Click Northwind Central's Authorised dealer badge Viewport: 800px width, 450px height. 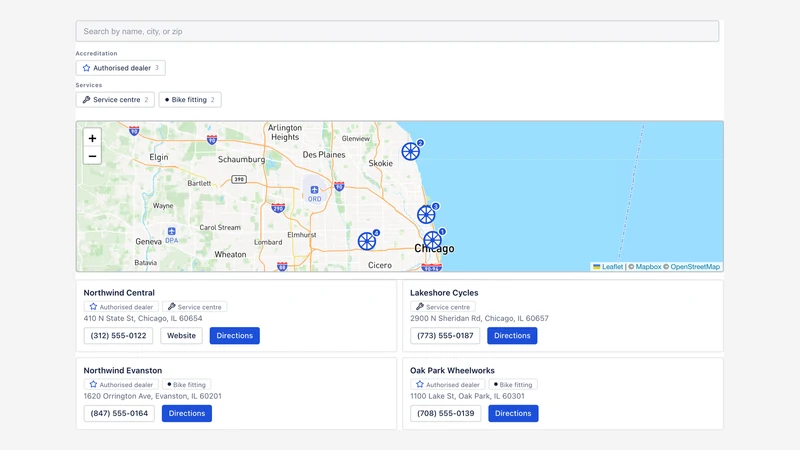121,307
